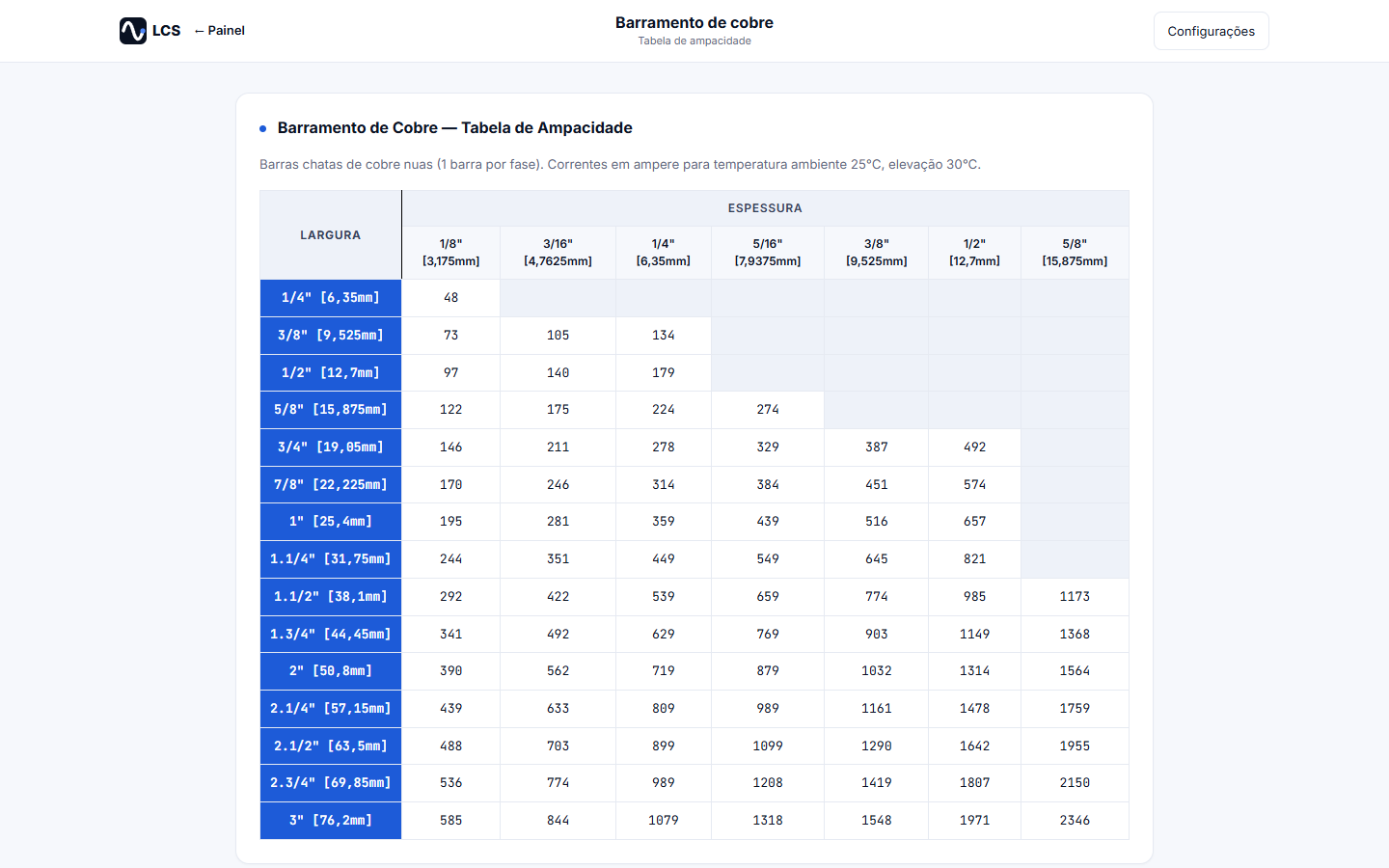Image resolution: width=1389 pixels, height=868 pixels.
Task: Select the 3/4" [19,05mm] row header
Action: (x=331, y=448)
